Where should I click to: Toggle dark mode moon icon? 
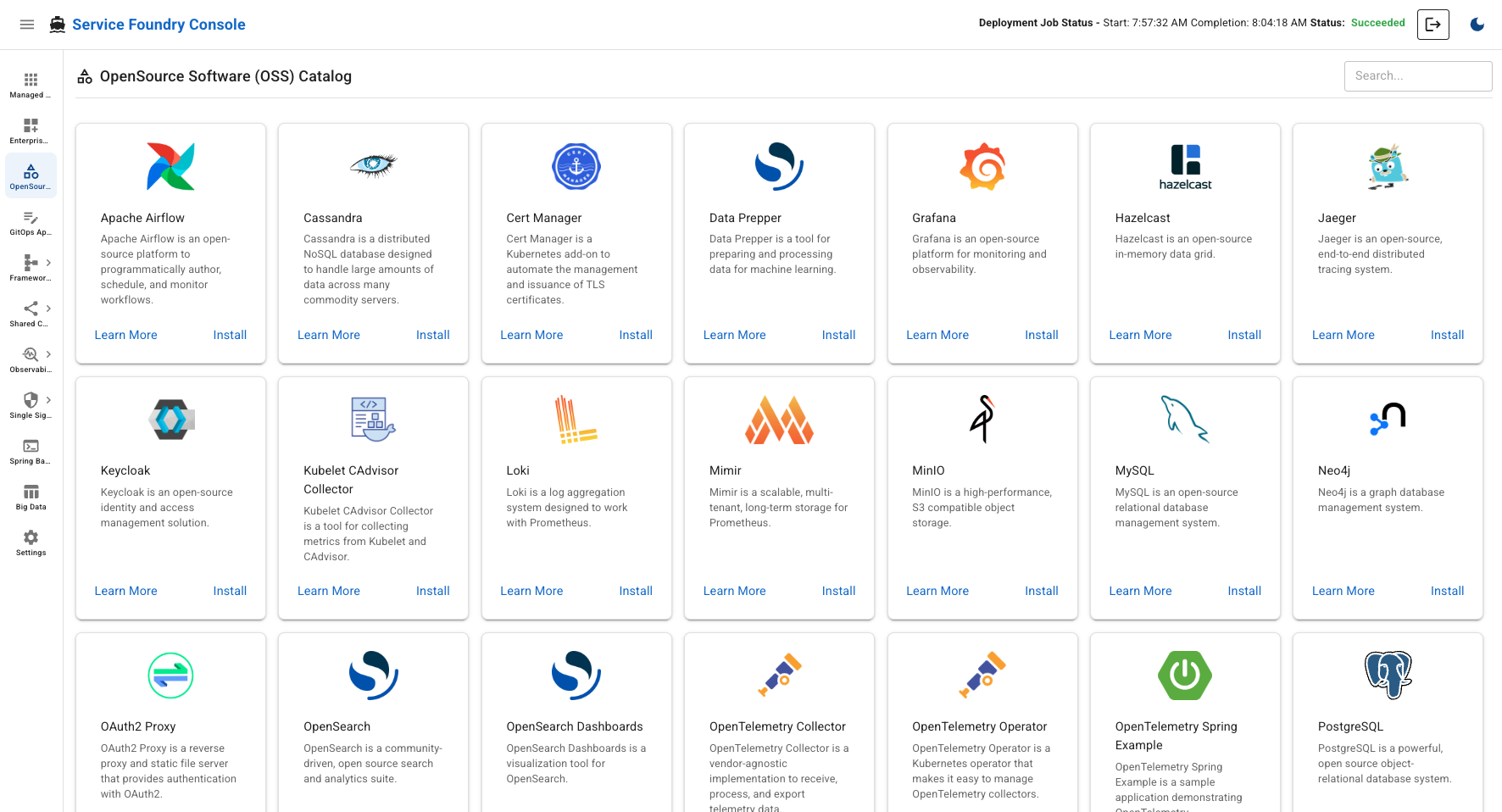click(x=1477, y=25)
